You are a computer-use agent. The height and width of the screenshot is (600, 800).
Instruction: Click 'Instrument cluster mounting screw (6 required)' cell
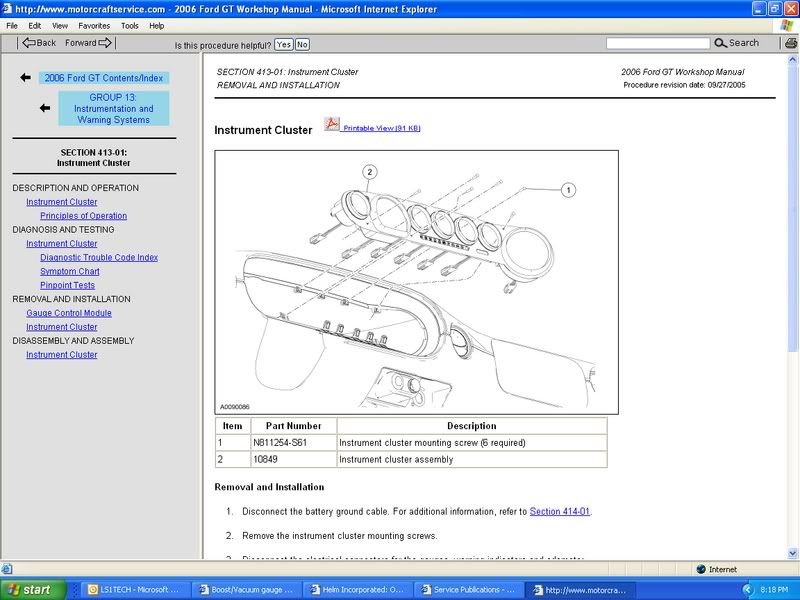[x=472, y=443]
